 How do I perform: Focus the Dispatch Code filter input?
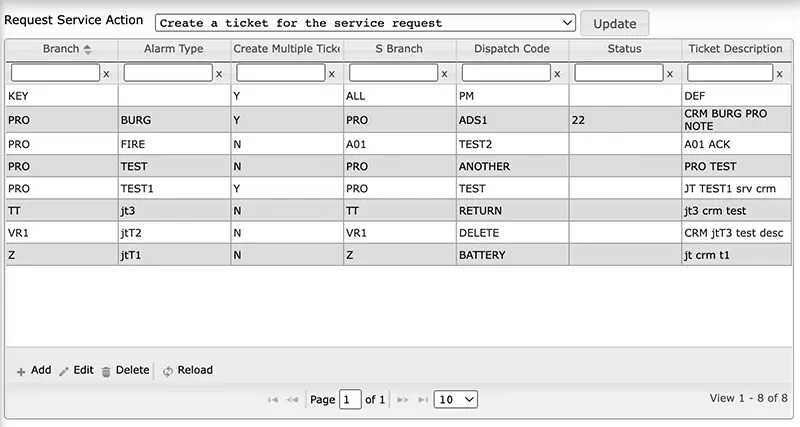tap(506, 73)
